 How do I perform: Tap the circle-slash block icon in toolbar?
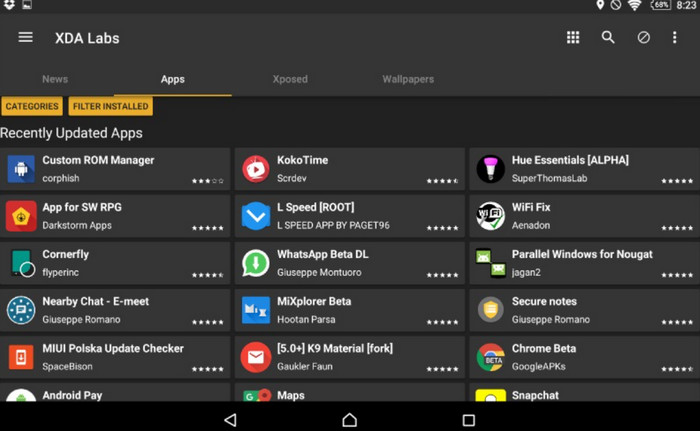tap(643, 38)
